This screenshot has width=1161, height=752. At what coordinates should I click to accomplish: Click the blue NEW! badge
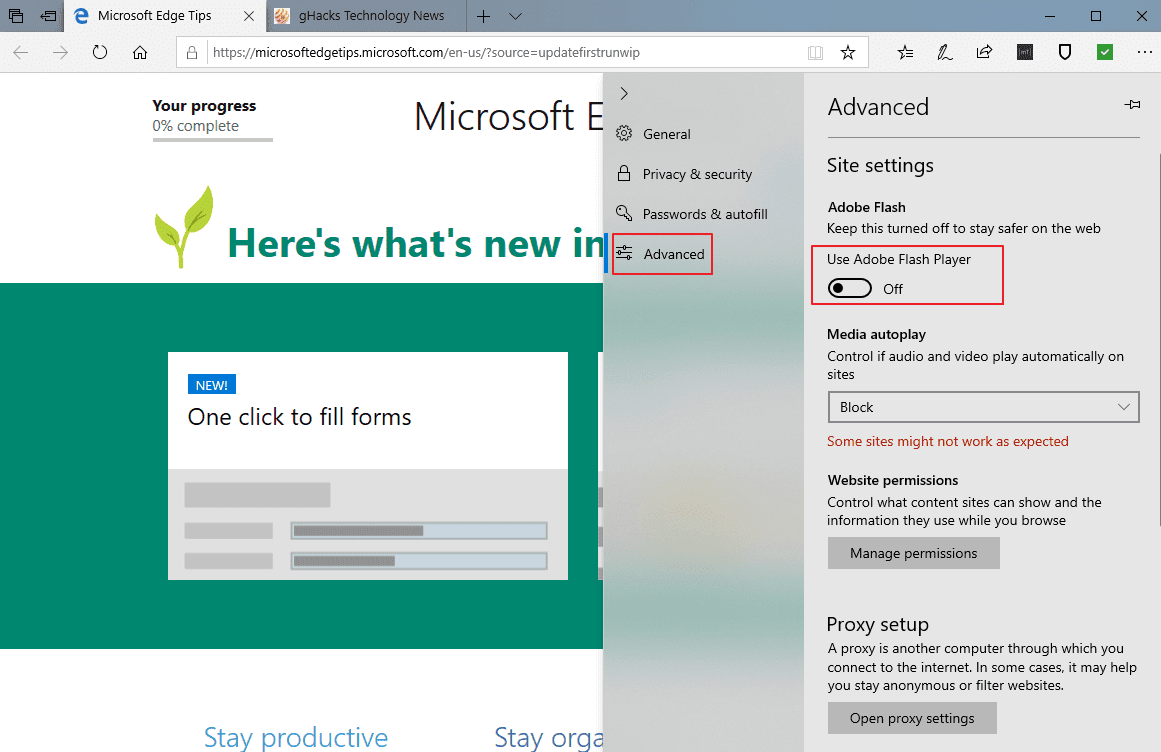click(x=212, y=385)
